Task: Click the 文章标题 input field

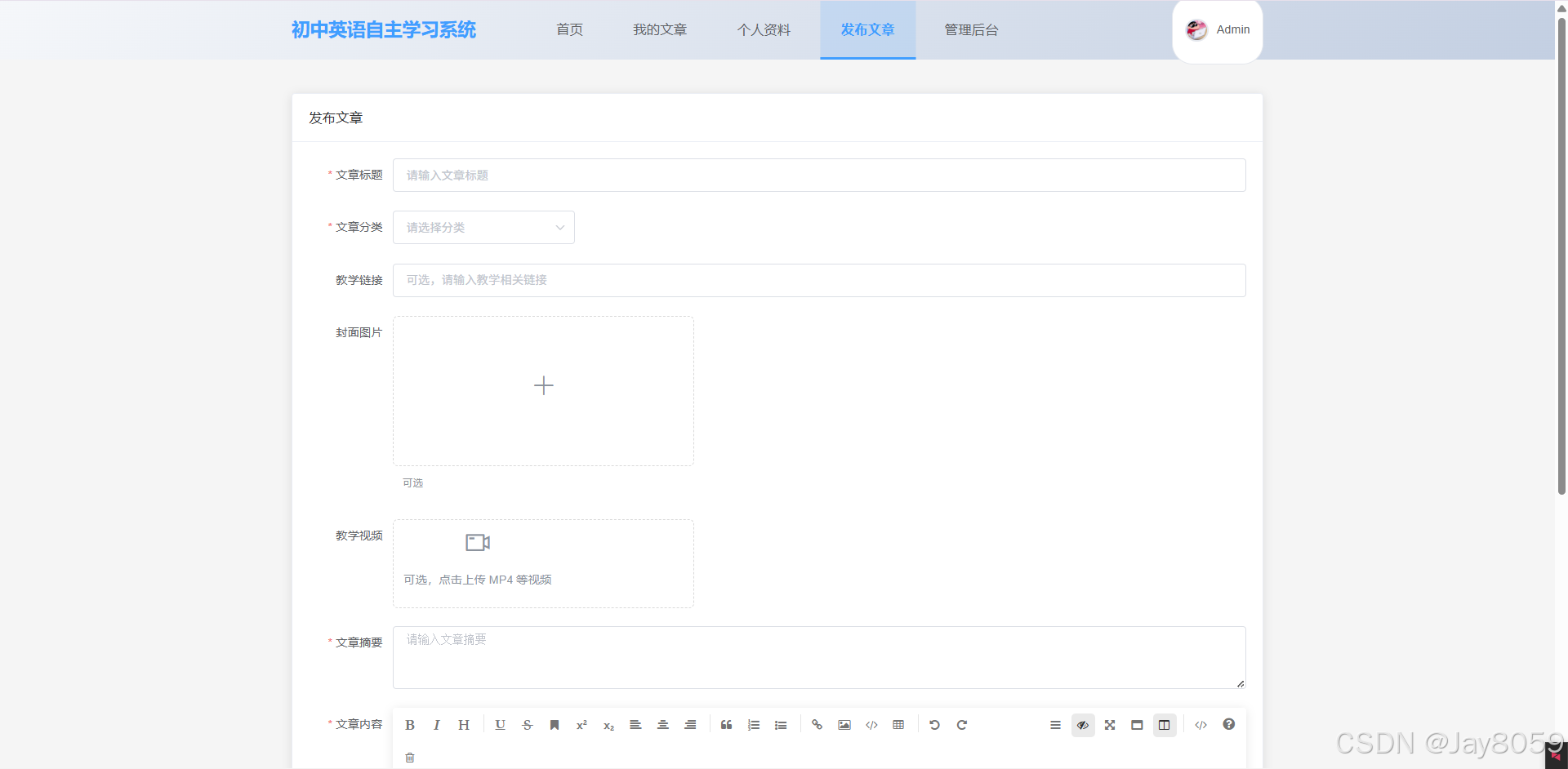Action: pos(819,176)
